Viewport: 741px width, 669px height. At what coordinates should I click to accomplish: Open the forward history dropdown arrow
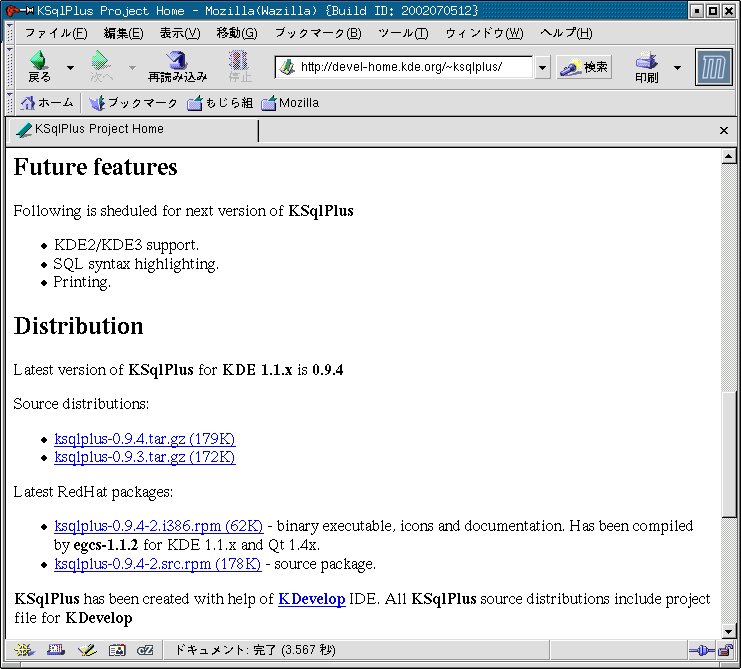pyautogui.click(x=132, y=68)
